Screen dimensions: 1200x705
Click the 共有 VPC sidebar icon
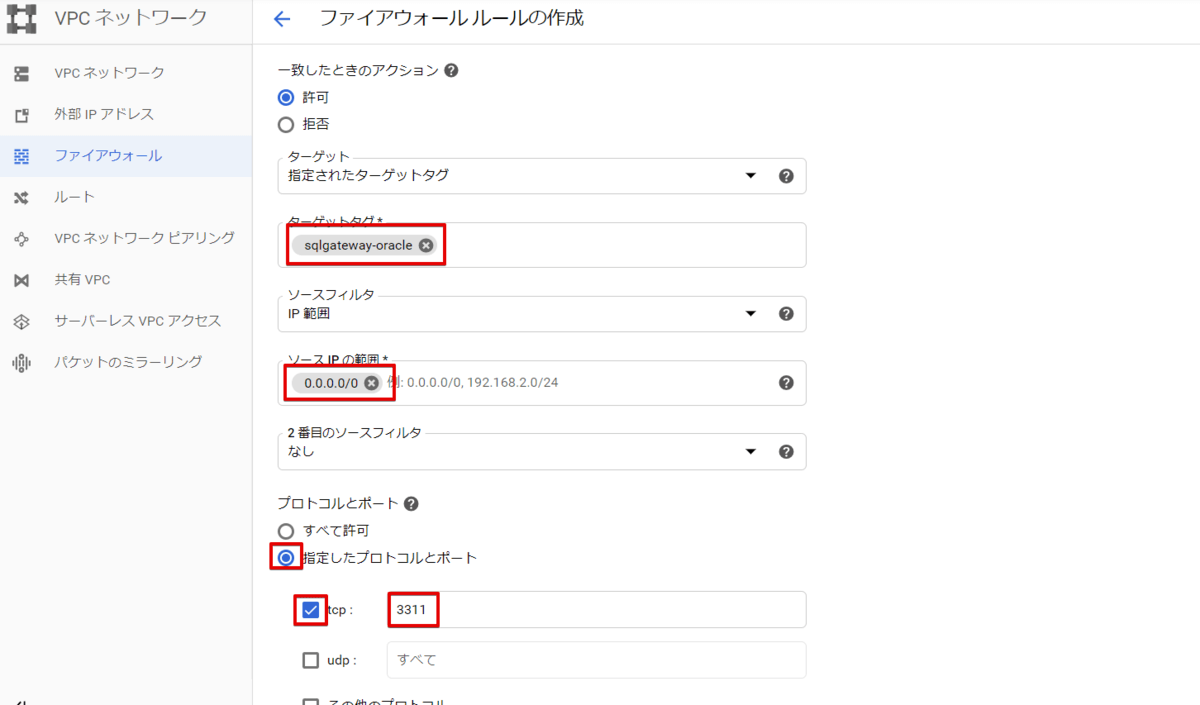point(21,280)
